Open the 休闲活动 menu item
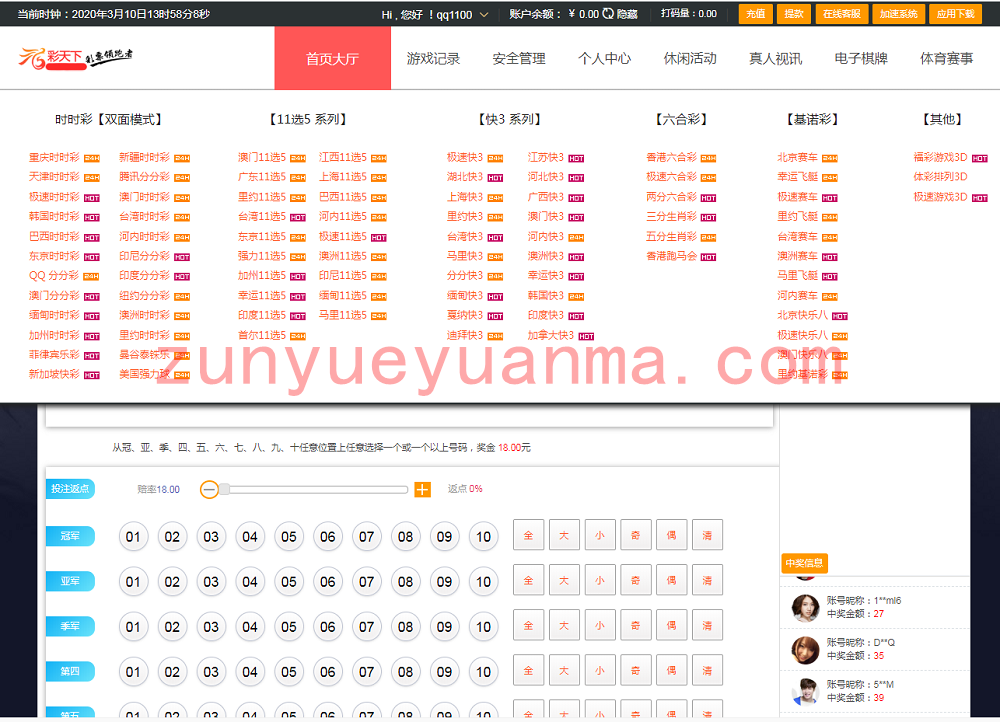Viewport: 1000px width, 722px height. coord(689,59)
